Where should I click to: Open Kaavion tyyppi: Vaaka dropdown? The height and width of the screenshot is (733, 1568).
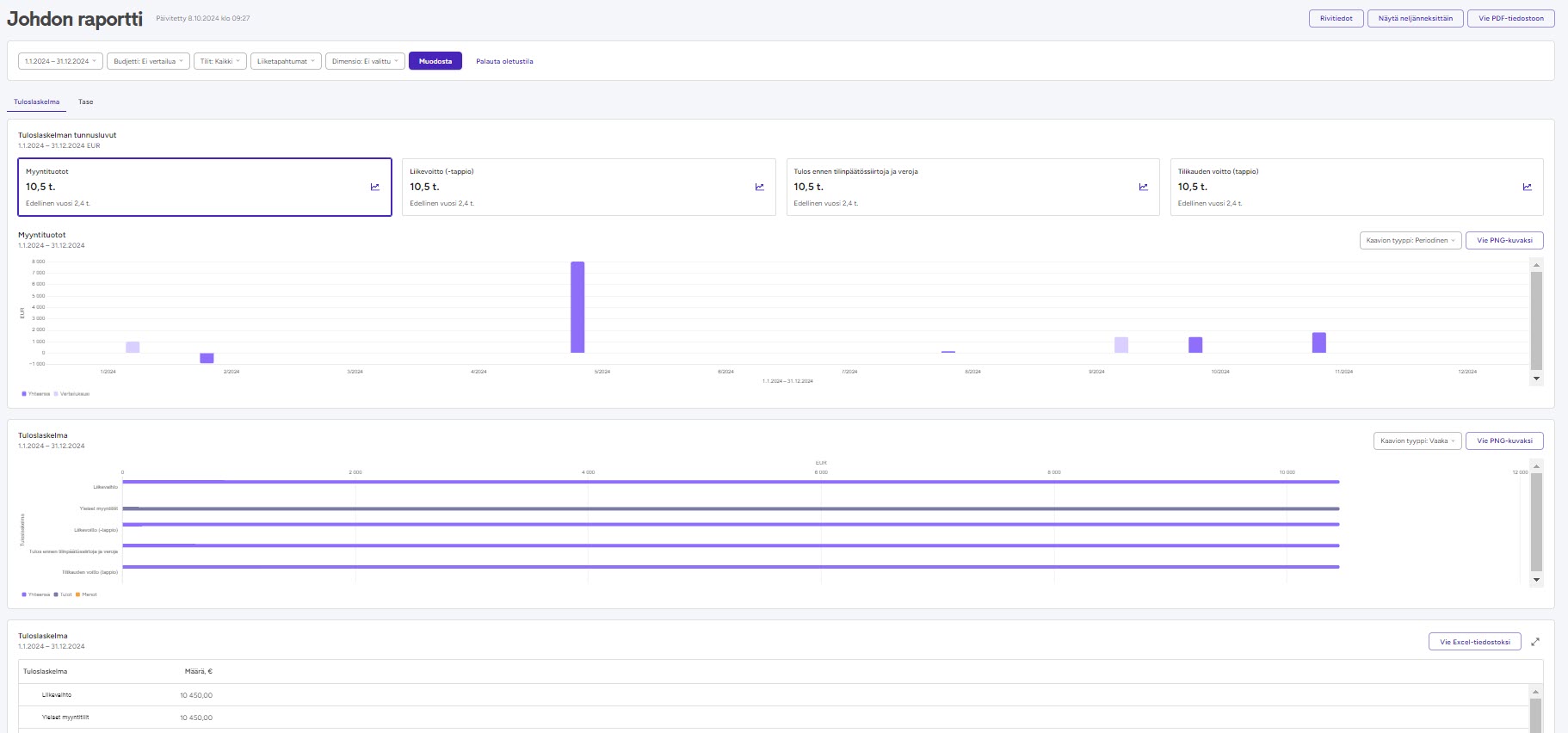(1417, 440)
